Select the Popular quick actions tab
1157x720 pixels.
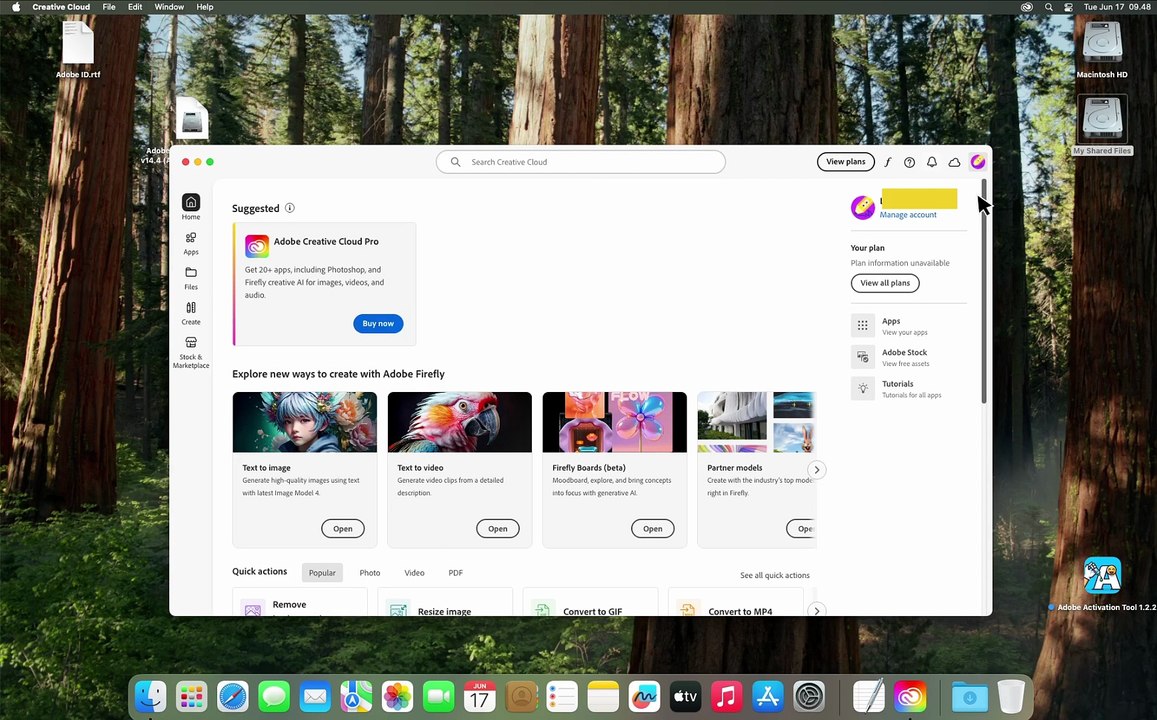[x=322, y=572]
